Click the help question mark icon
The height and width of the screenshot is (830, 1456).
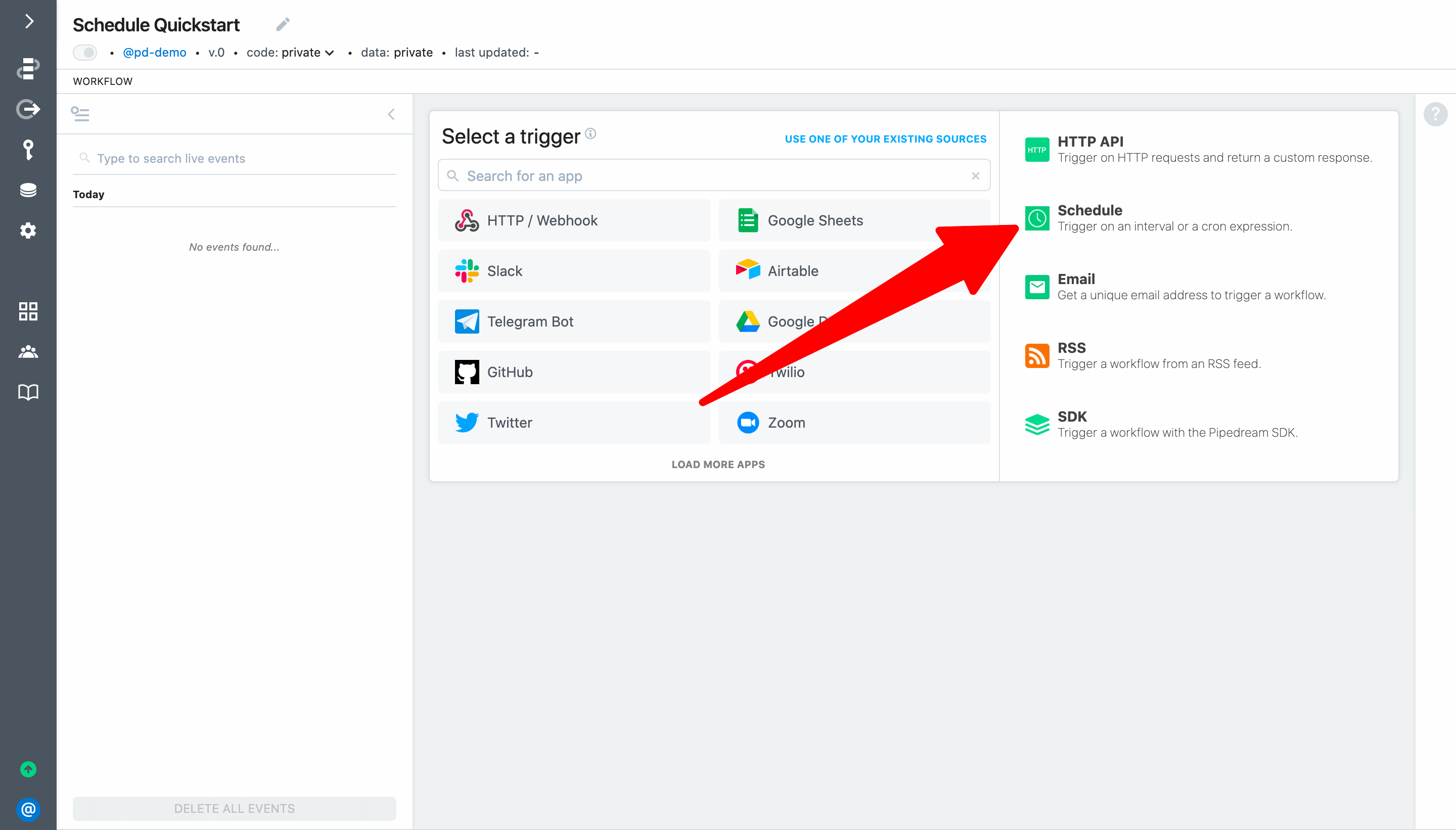click(1435, 114)
